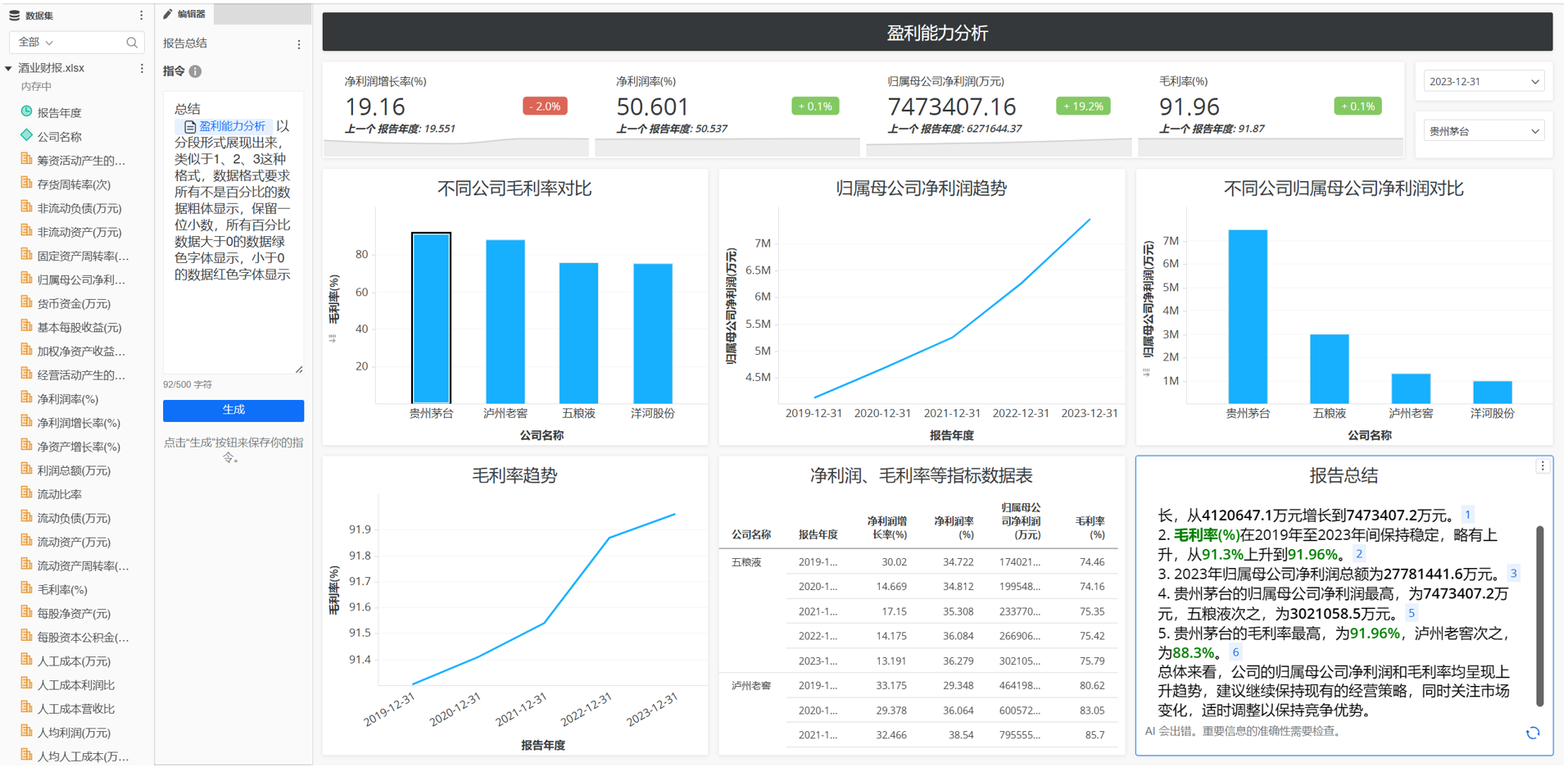
Task: Click reference badge 6 in the summary
Action: click(1235, 652)
